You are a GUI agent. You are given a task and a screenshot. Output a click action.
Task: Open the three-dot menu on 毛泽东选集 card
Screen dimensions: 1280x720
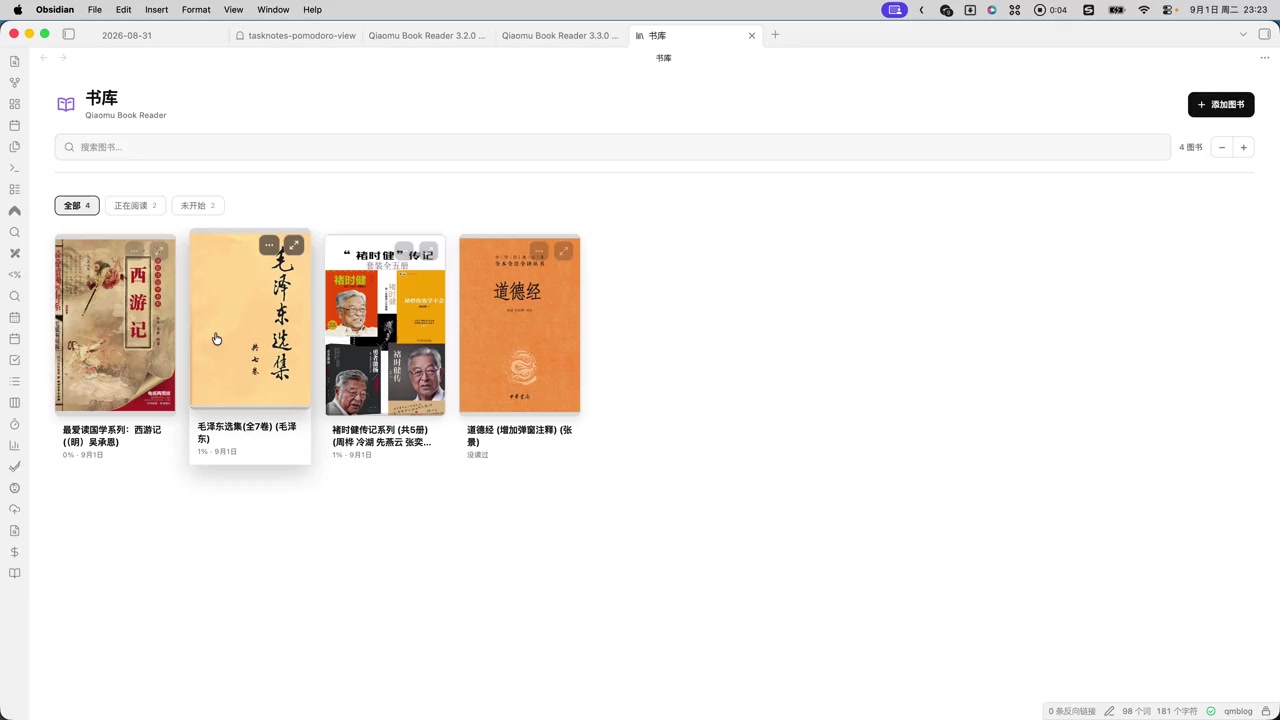[x=269, y=245]
